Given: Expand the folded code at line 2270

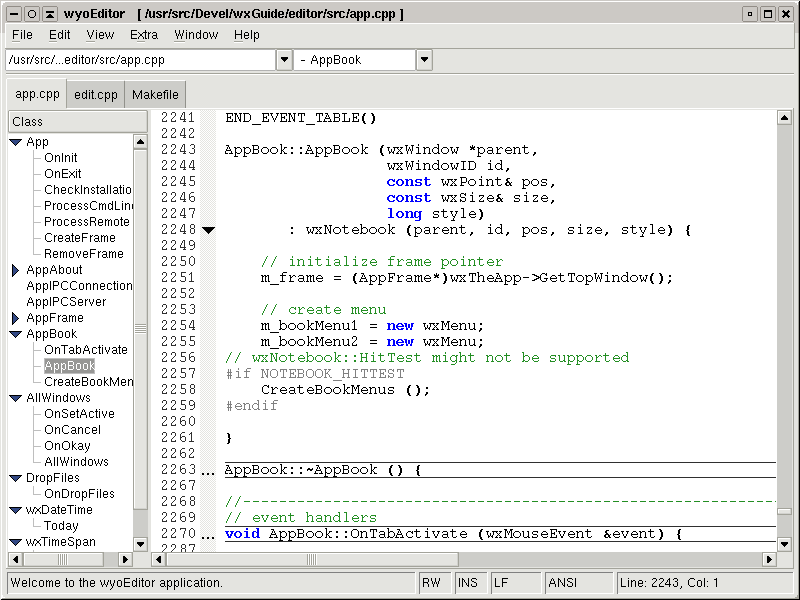Looking at the screenshot, I should 208,537.
